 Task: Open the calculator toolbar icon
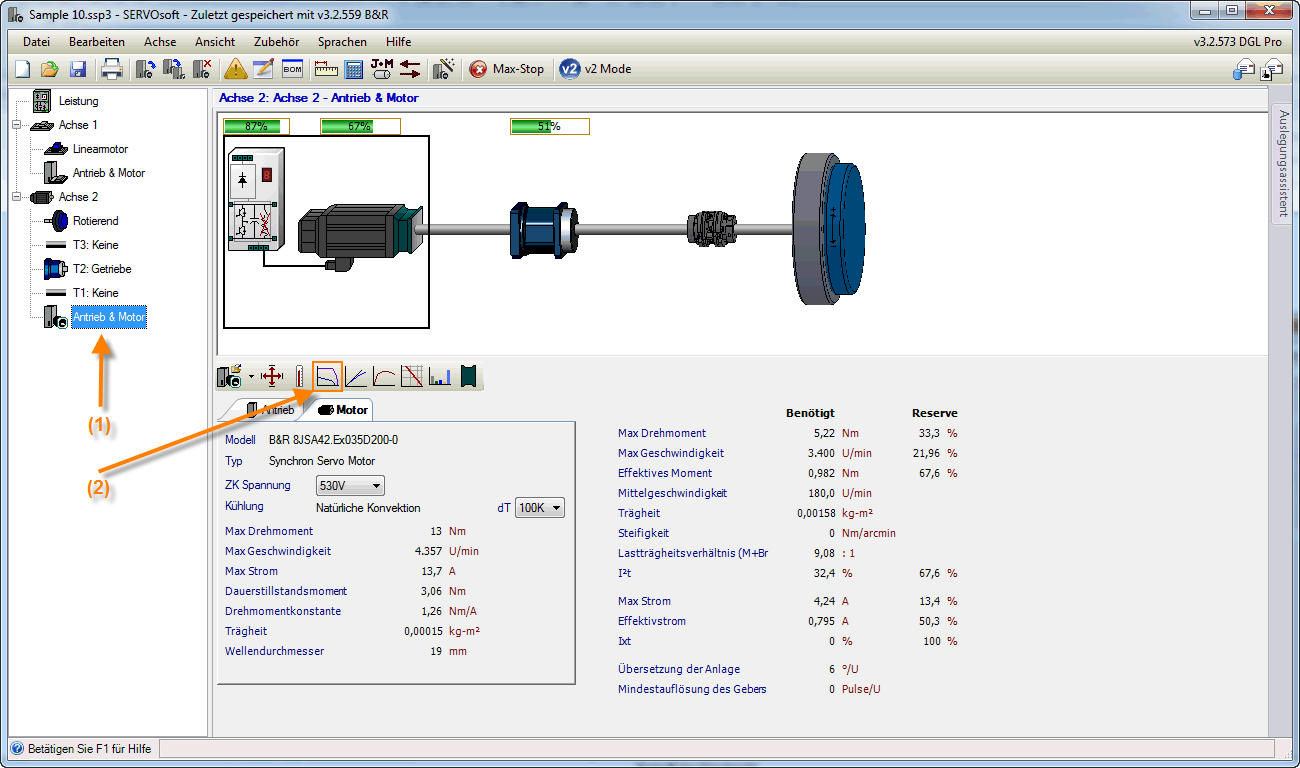click(x=353, y=69)
